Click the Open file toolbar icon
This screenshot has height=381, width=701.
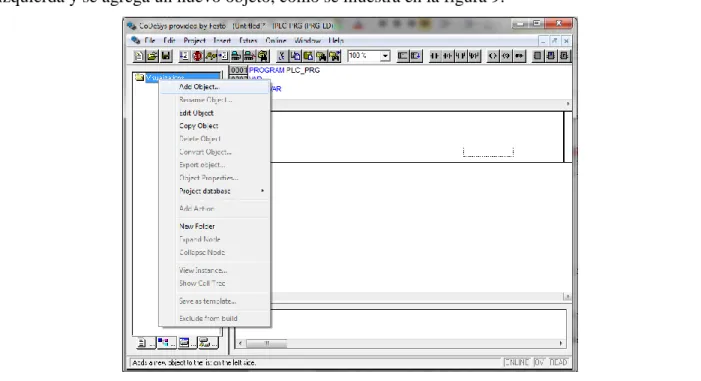[x=152, y=56]
